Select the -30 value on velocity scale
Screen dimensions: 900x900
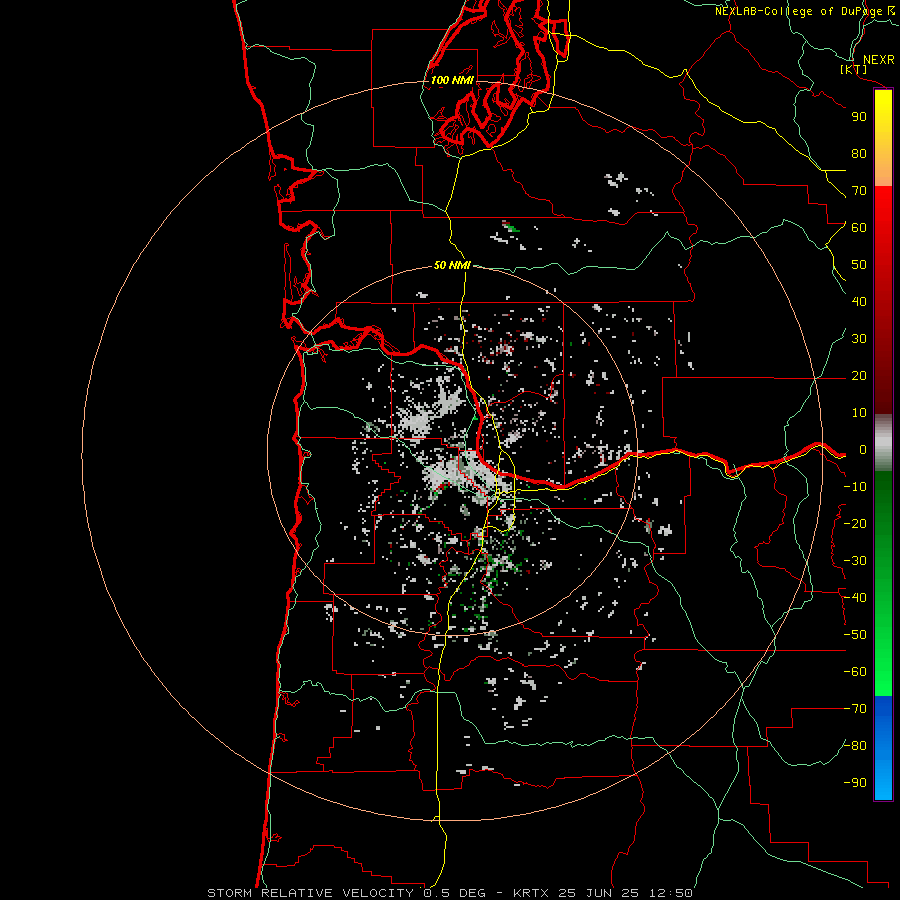click(855, 561)
